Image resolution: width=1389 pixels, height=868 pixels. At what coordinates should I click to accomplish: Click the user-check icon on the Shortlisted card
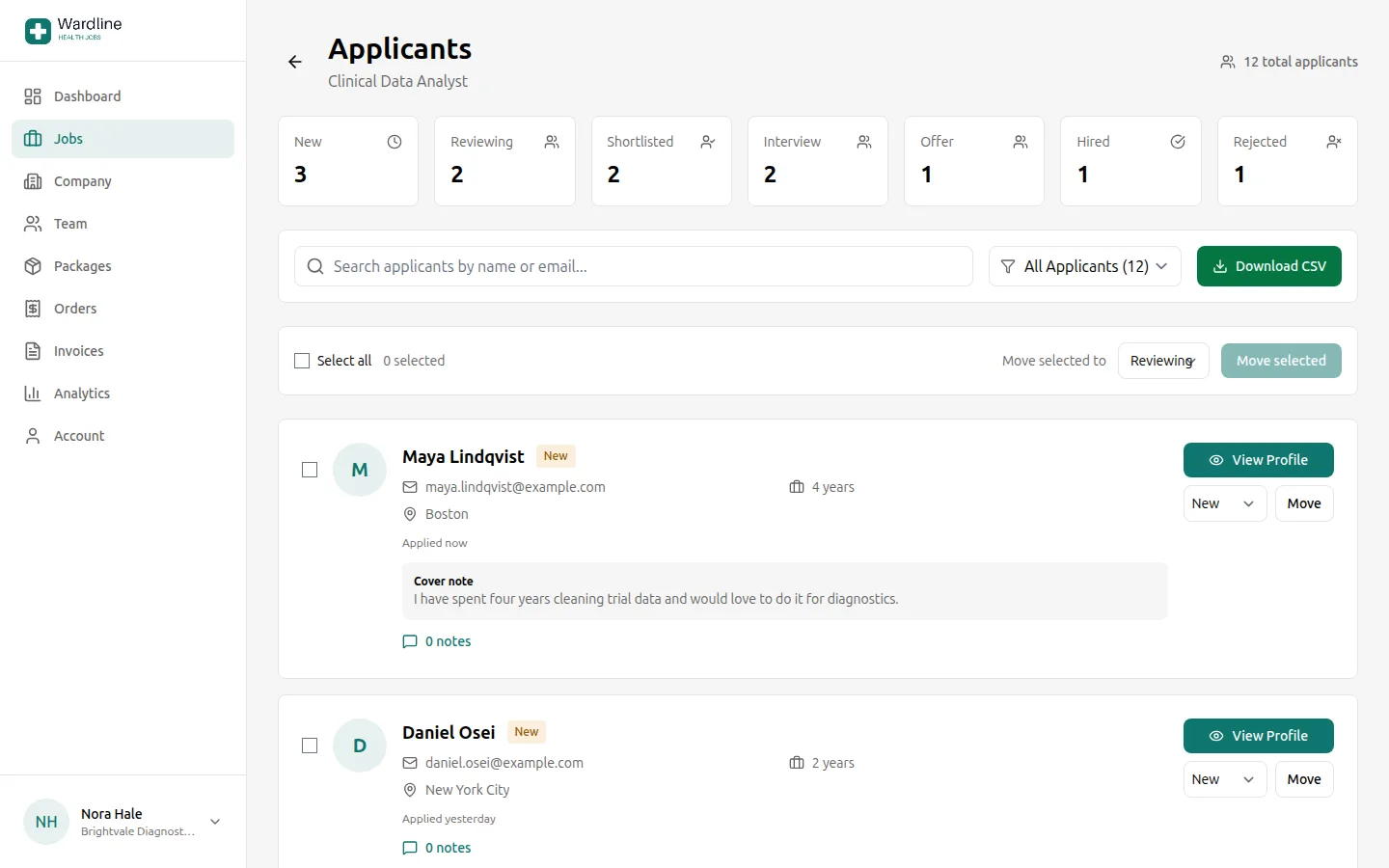pyautogui.click(x=708, y=142)
